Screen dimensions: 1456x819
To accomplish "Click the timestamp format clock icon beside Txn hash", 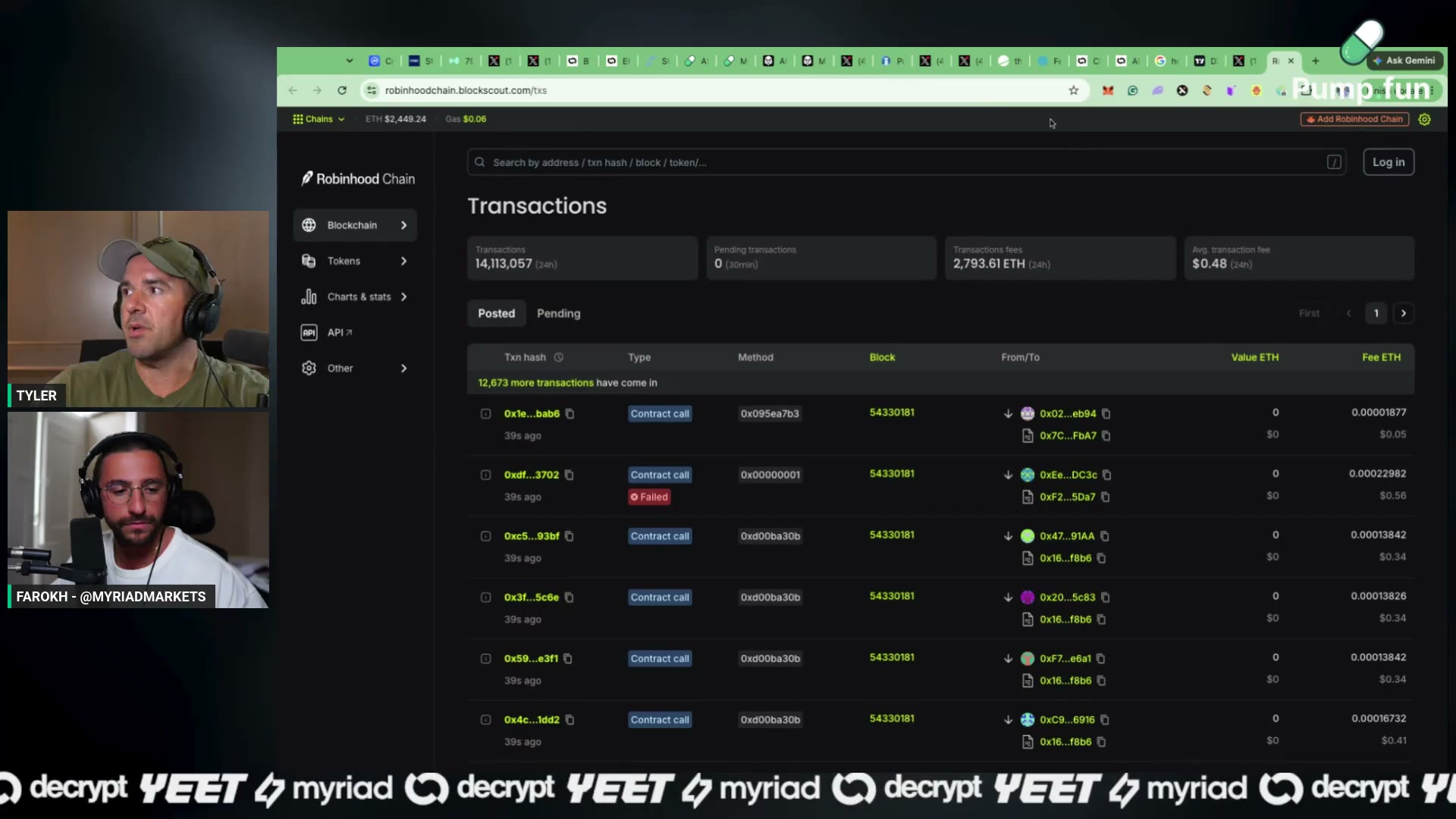I will click(559, 358).
